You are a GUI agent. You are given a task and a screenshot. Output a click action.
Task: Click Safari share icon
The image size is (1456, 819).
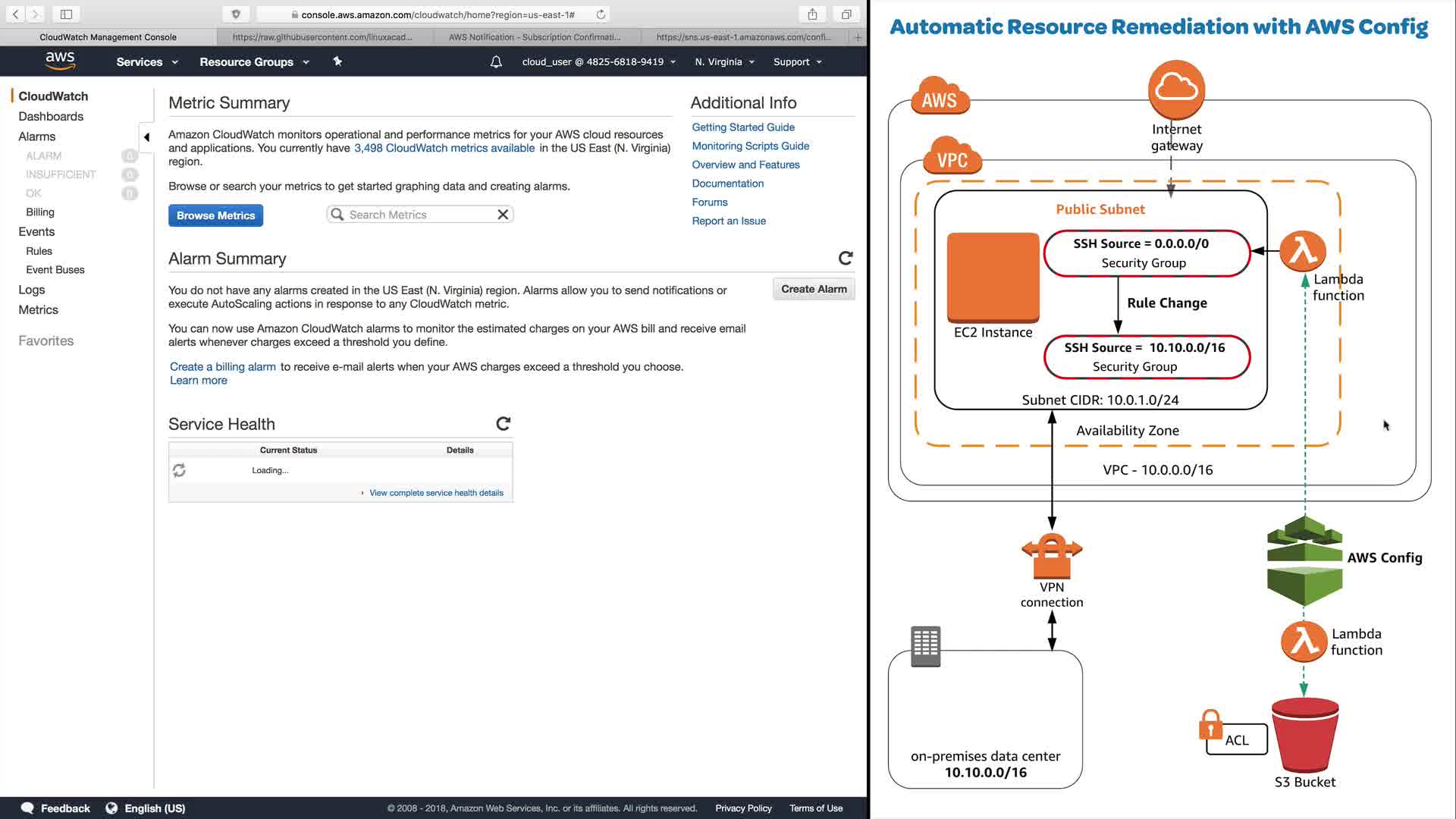click(812, 14)
